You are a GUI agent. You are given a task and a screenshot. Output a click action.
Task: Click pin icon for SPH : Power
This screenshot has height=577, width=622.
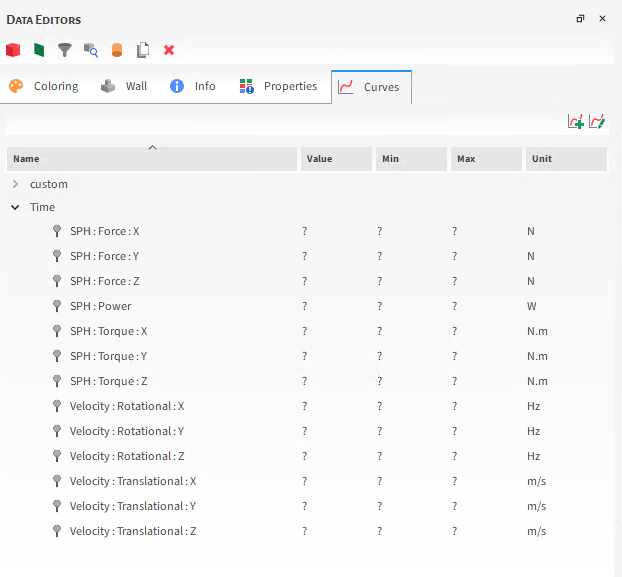point(57,306)
